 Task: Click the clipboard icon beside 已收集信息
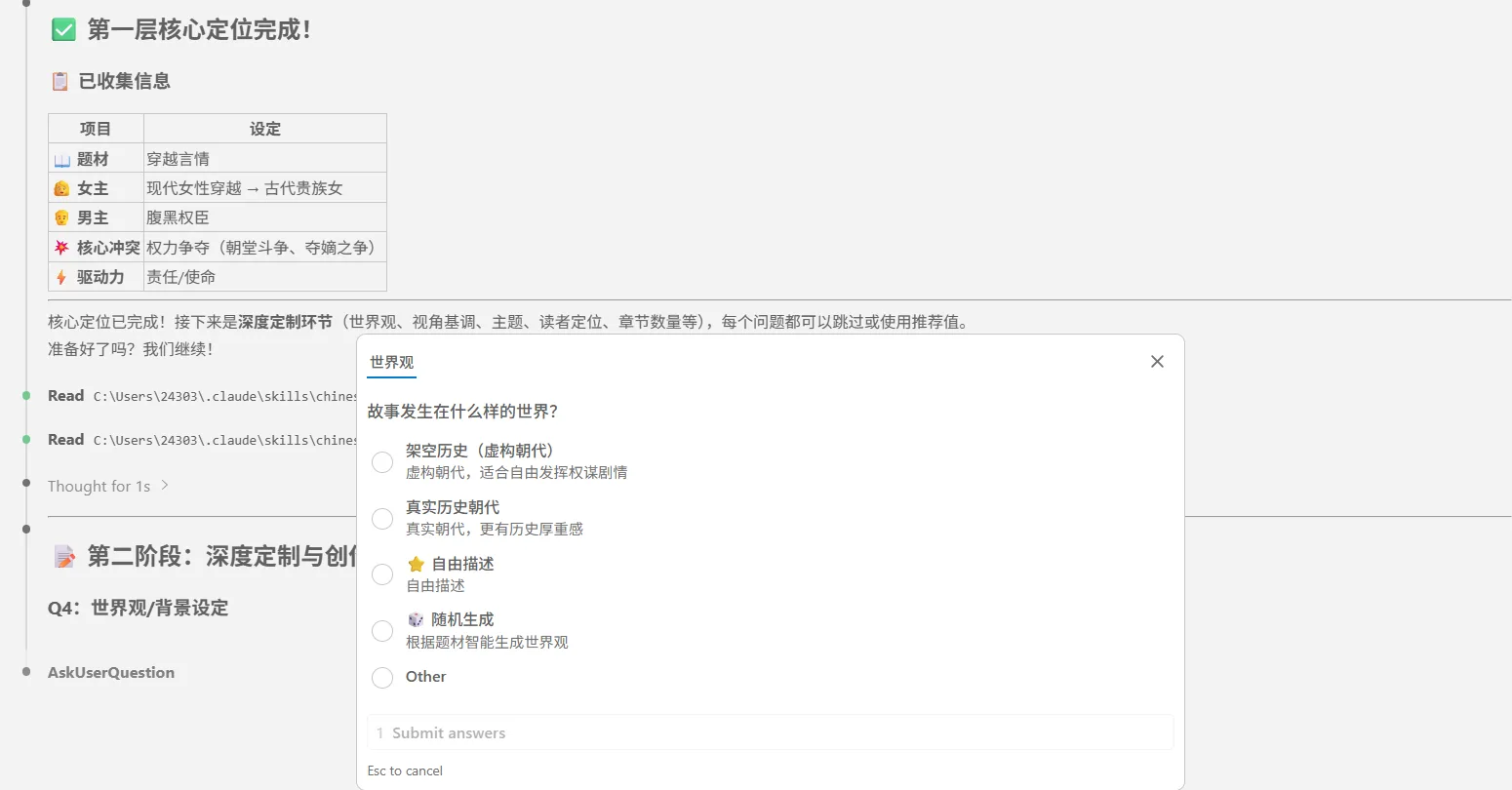60,81
